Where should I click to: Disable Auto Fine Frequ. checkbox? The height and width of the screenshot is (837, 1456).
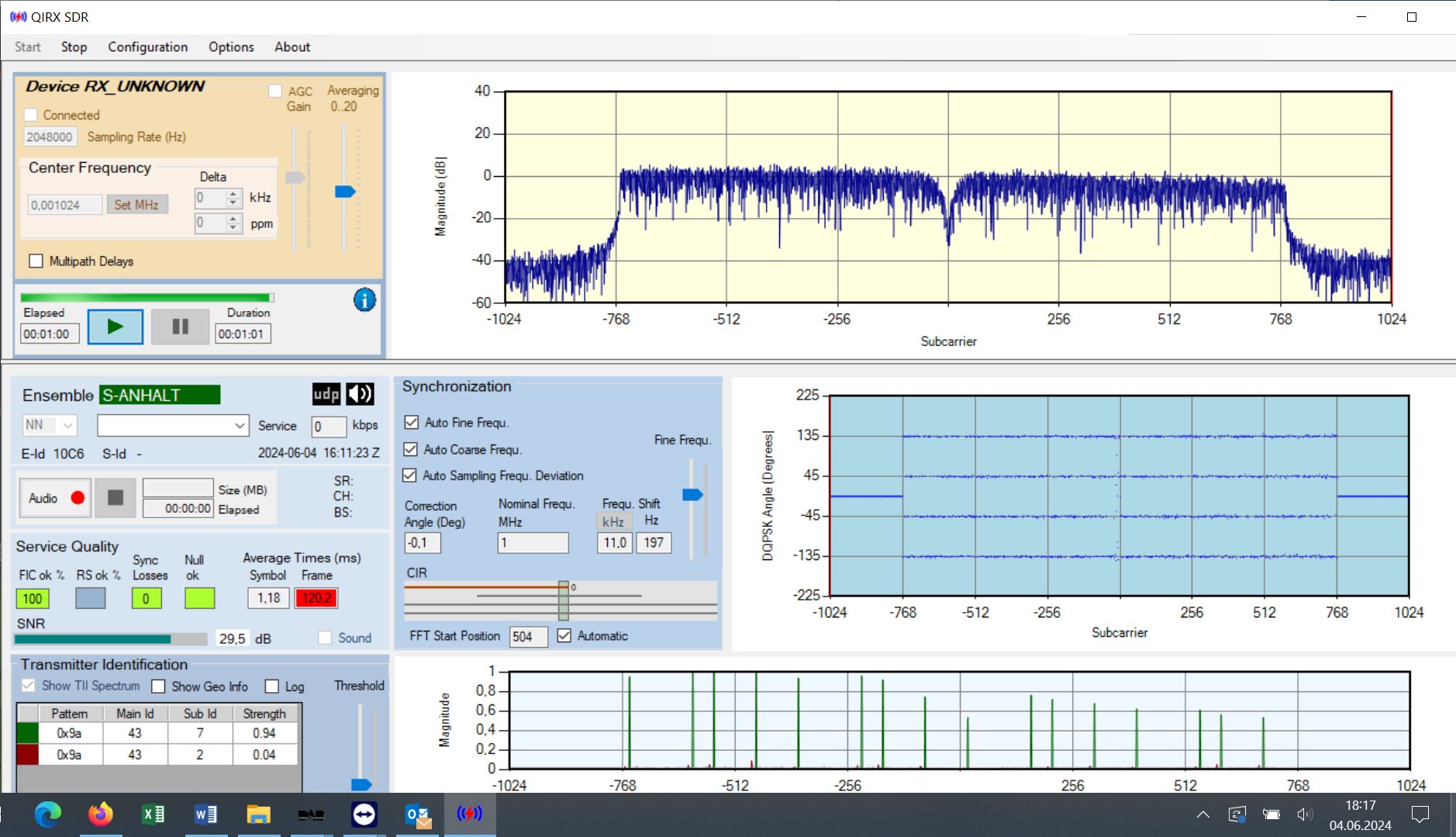412,423
